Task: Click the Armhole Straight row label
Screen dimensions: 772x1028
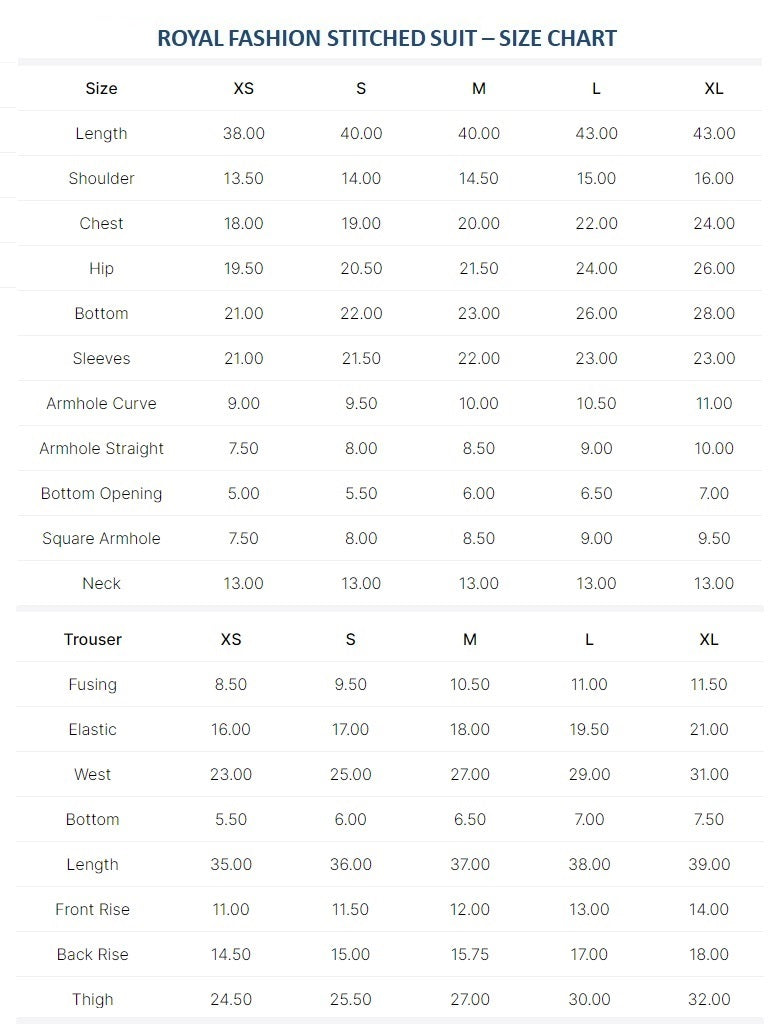Action: tap(101, 448)
